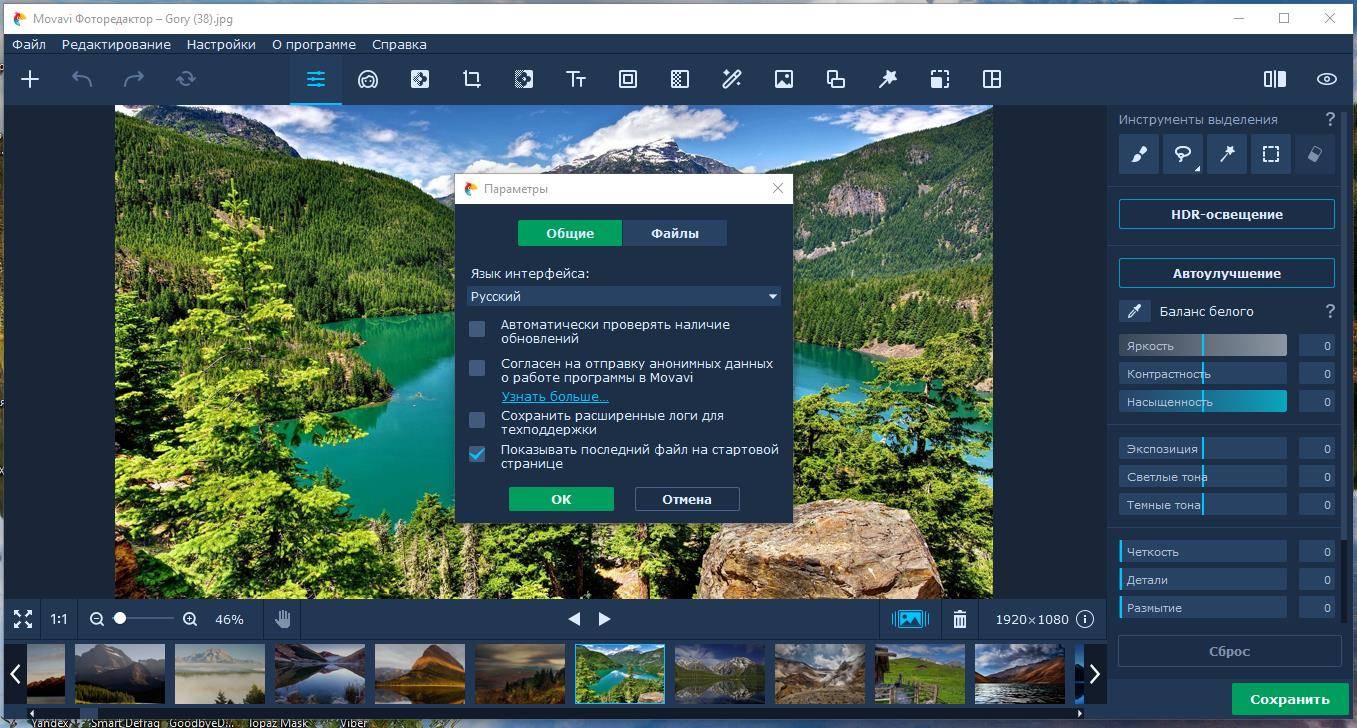Image resolution: width=1357 pixels, height=728 pixels.
Task: Open the noise reduction checkered icon
Action: pyautogui.click(x=680, y=79)
